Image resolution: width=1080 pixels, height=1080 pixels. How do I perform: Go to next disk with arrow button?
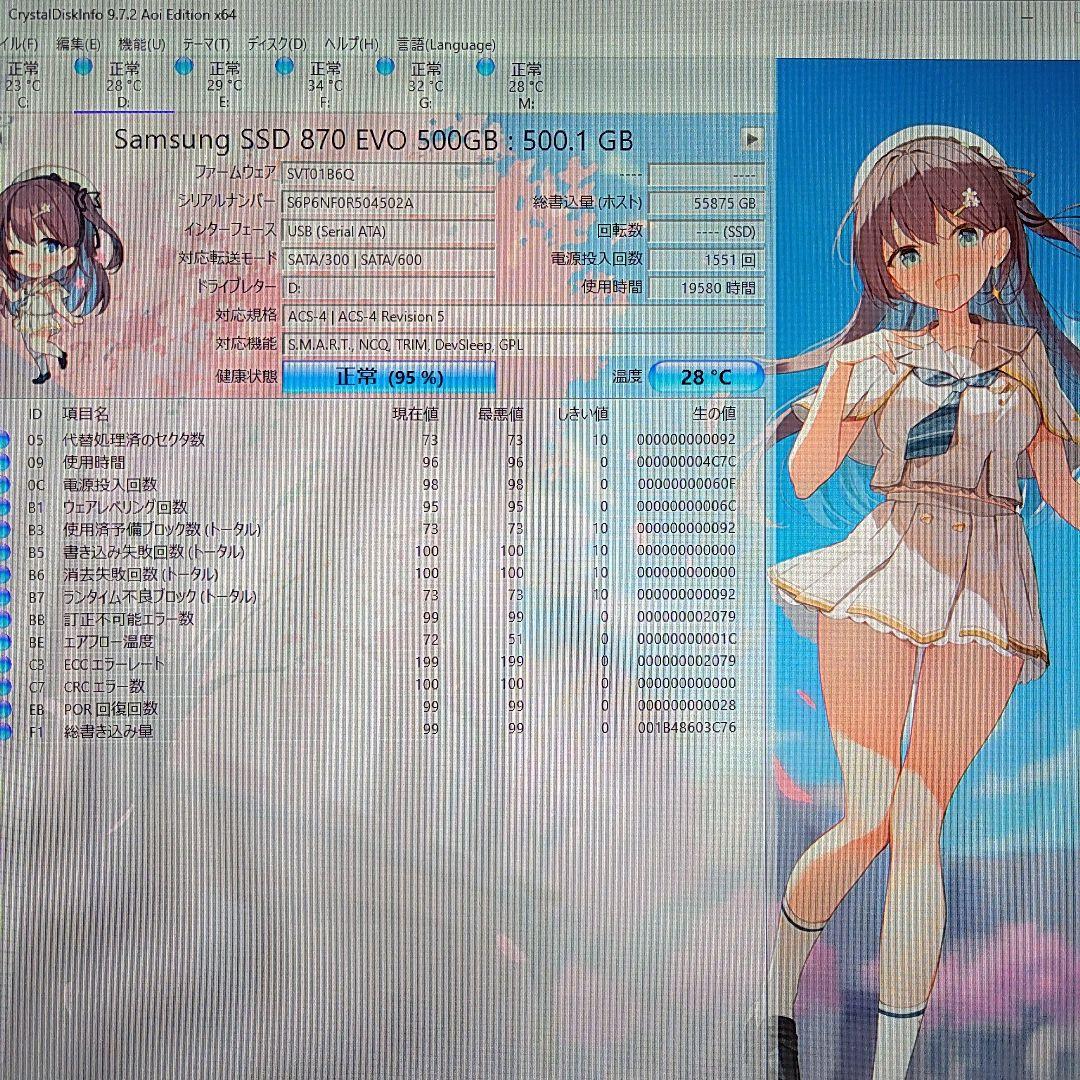752,139
